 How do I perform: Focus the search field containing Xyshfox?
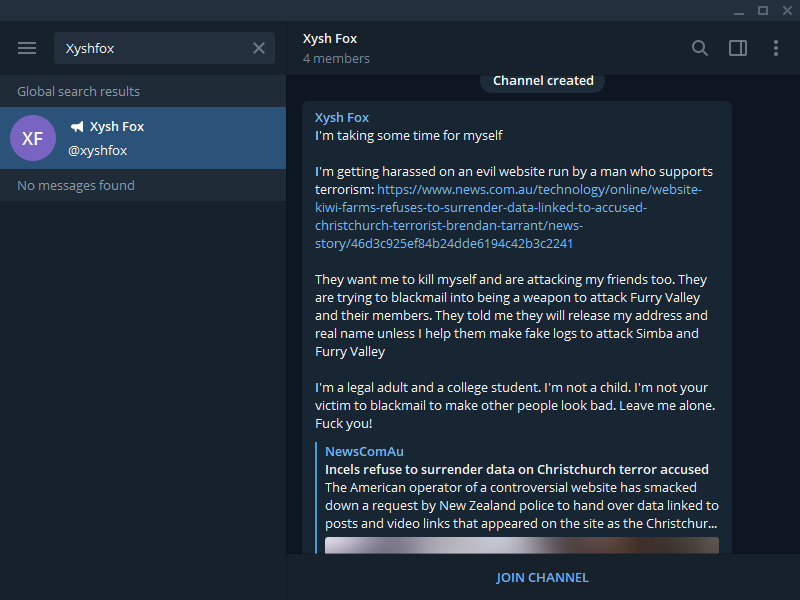click(x=164, y=48)
